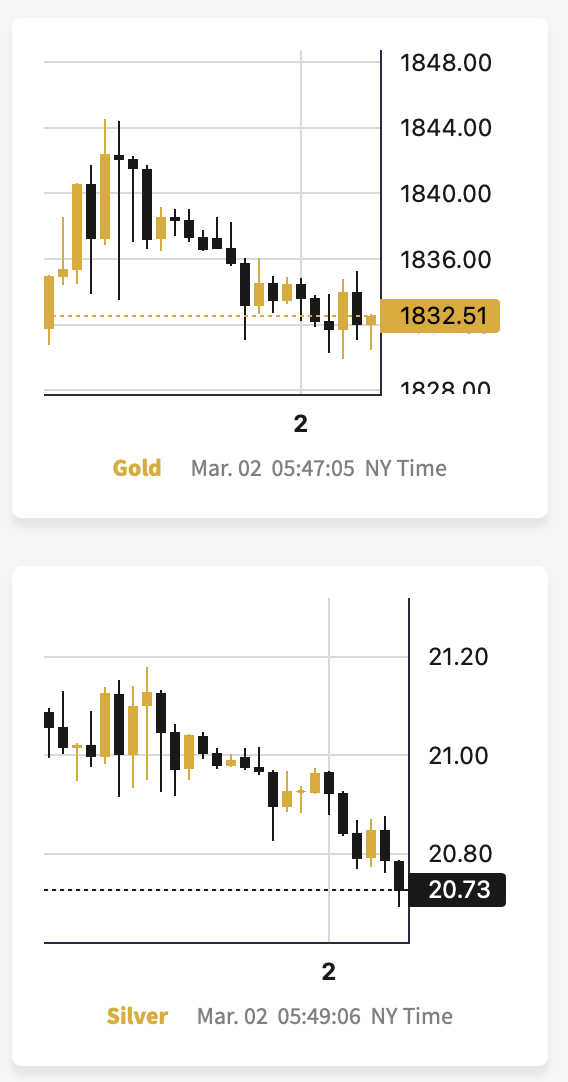
Task: Select the 1836.00 gold price axis label
Action: [x=446, y=259]
